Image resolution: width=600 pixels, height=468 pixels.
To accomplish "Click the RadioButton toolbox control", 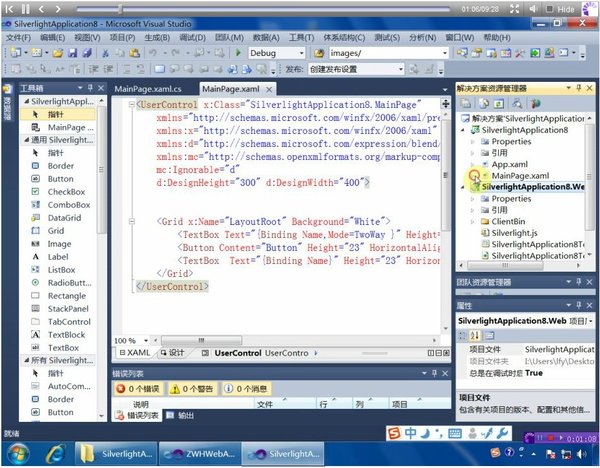I will 69,283.
